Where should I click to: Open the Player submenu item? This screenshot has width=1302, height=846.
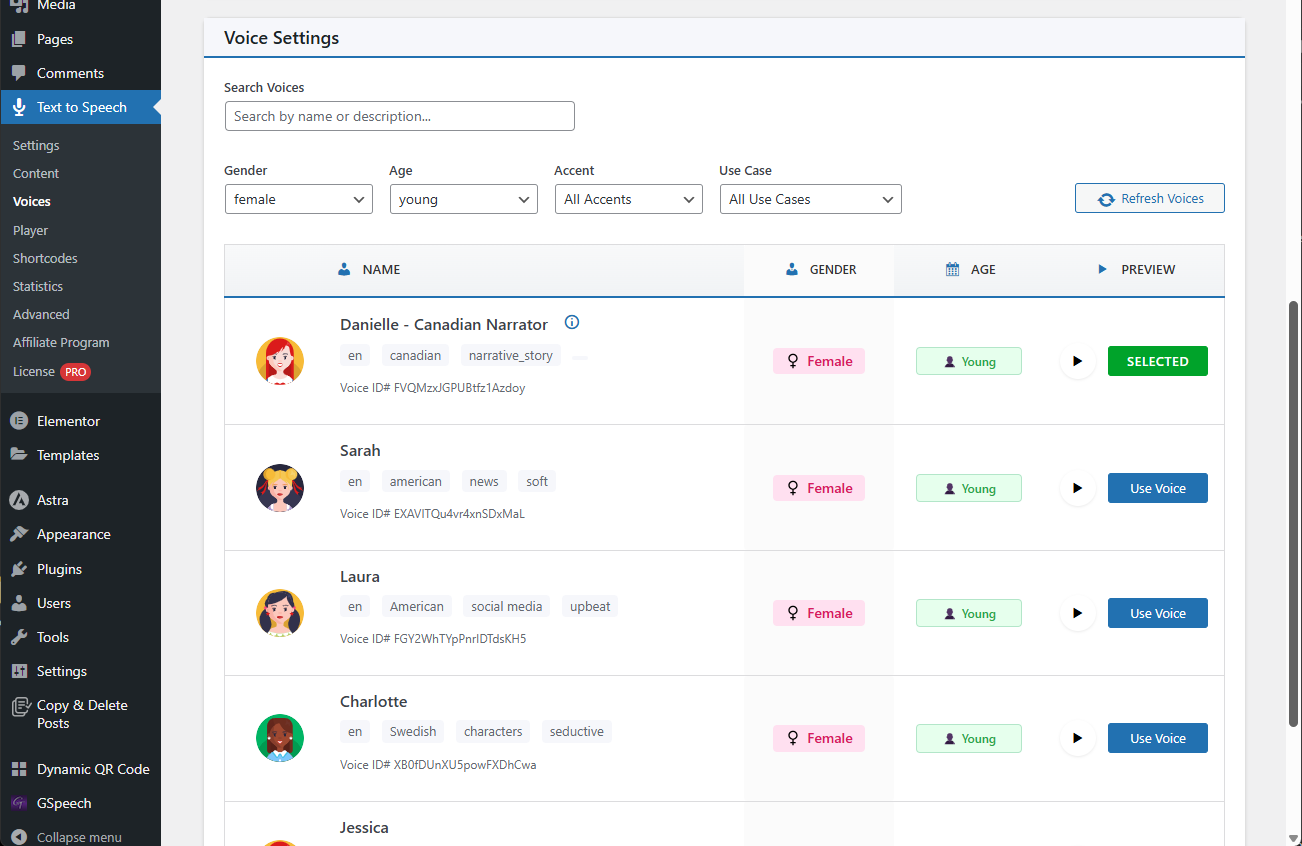tap(30, 230)
